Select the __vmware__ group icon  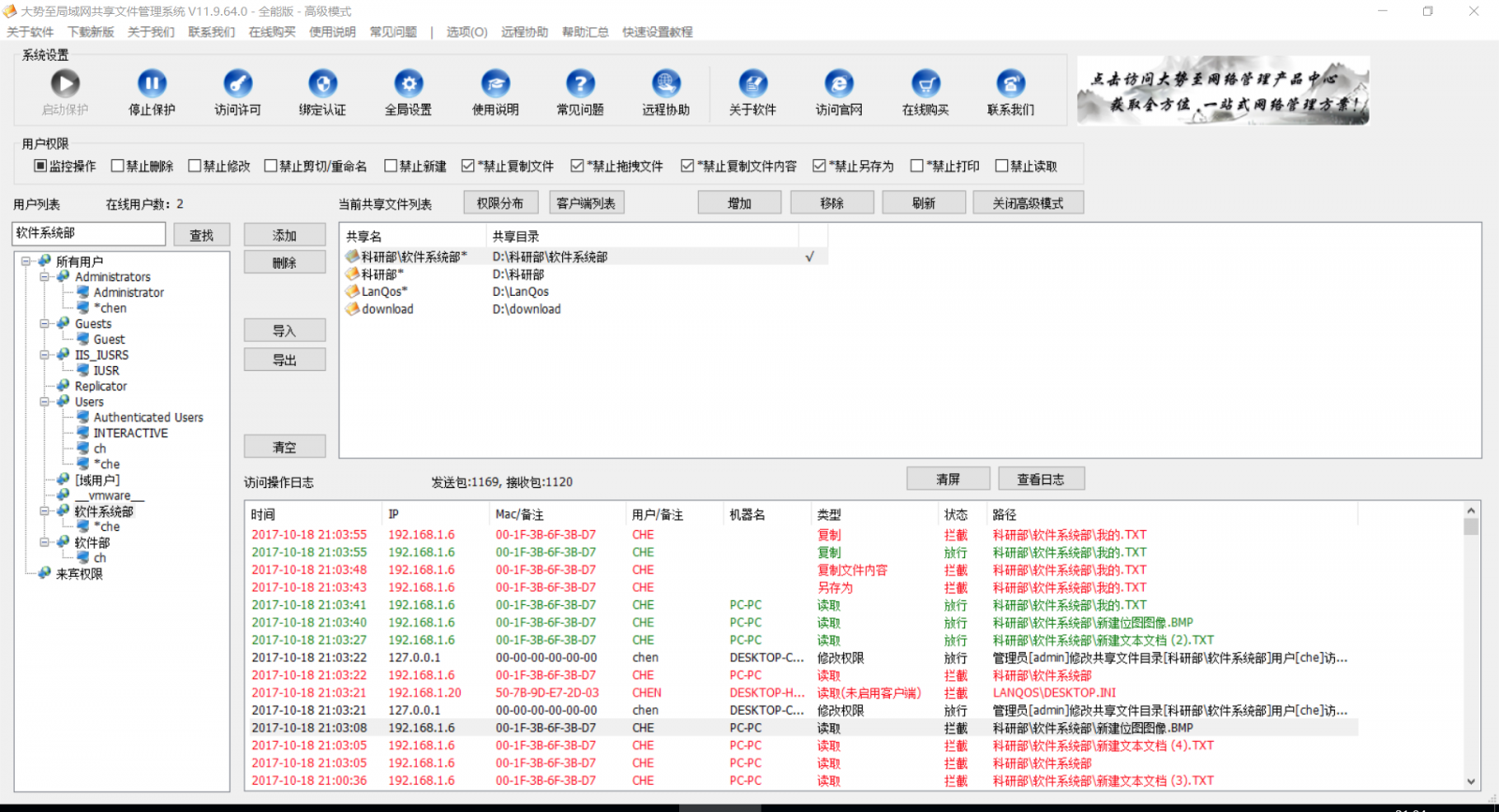[63, 495]
